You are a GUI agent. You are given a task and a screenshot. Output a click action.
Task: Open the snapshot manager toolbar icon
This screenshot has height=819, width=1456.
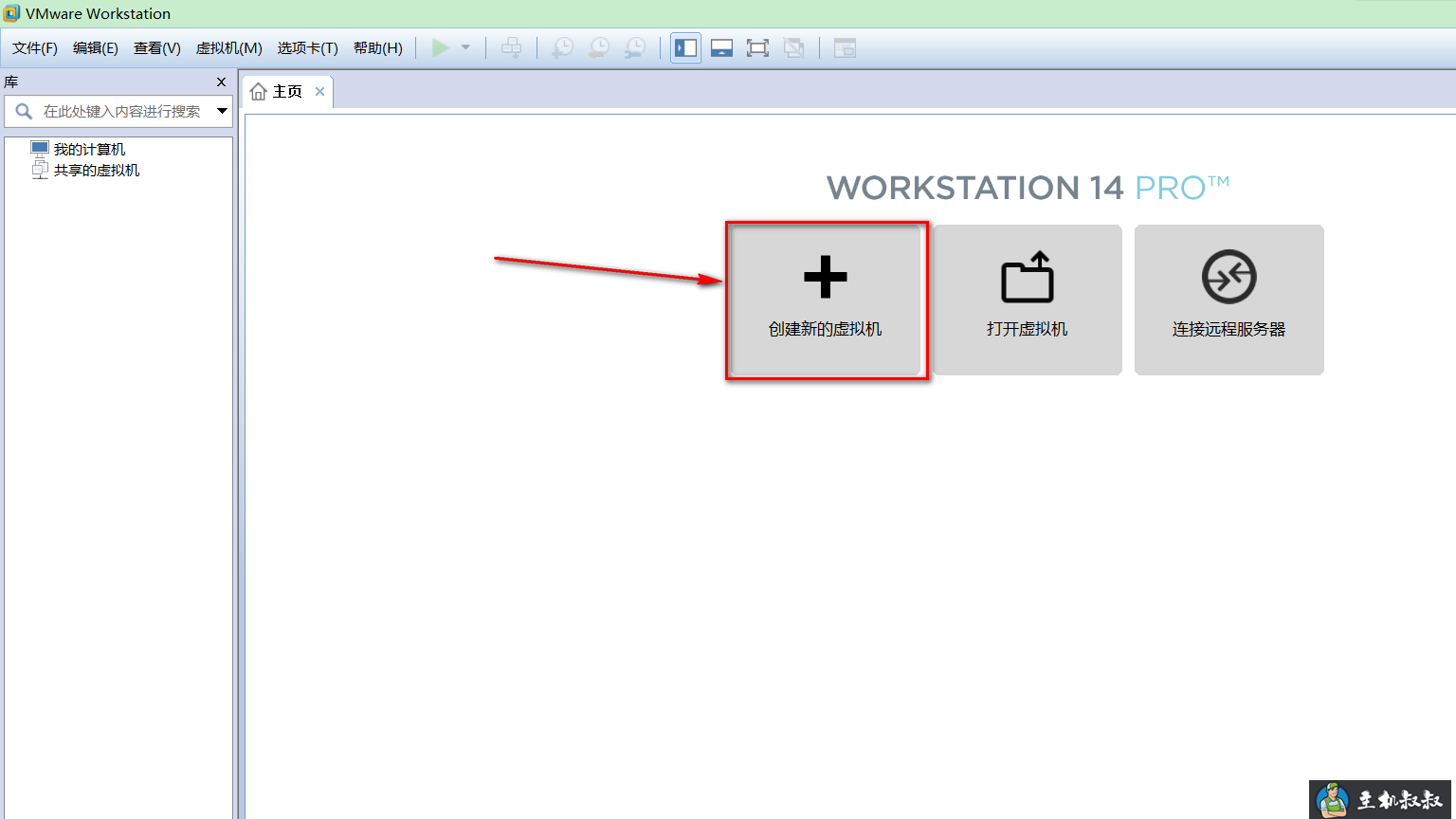[635, 47]
